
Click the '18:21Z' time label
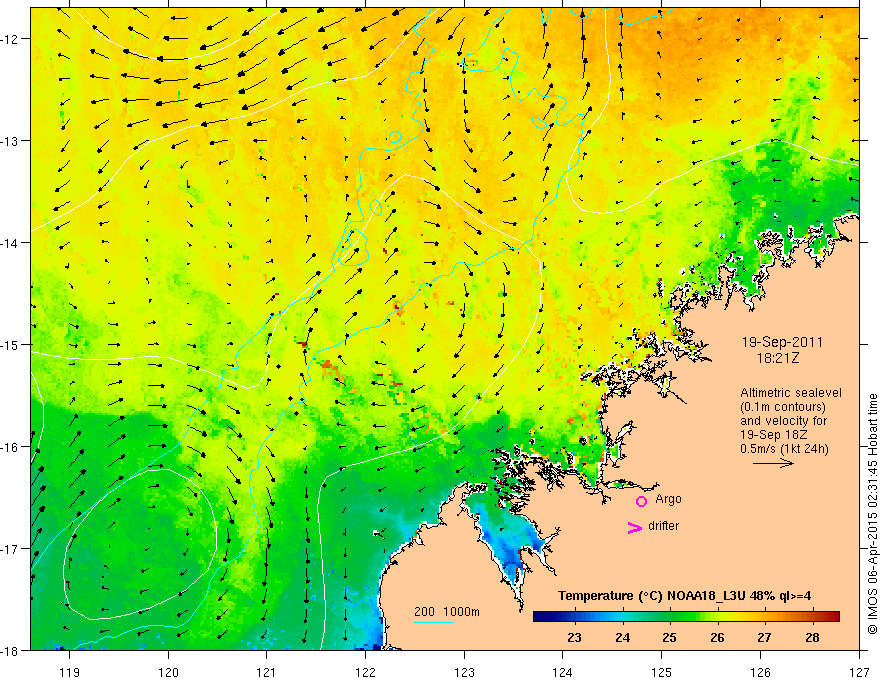tap(777, 357)
